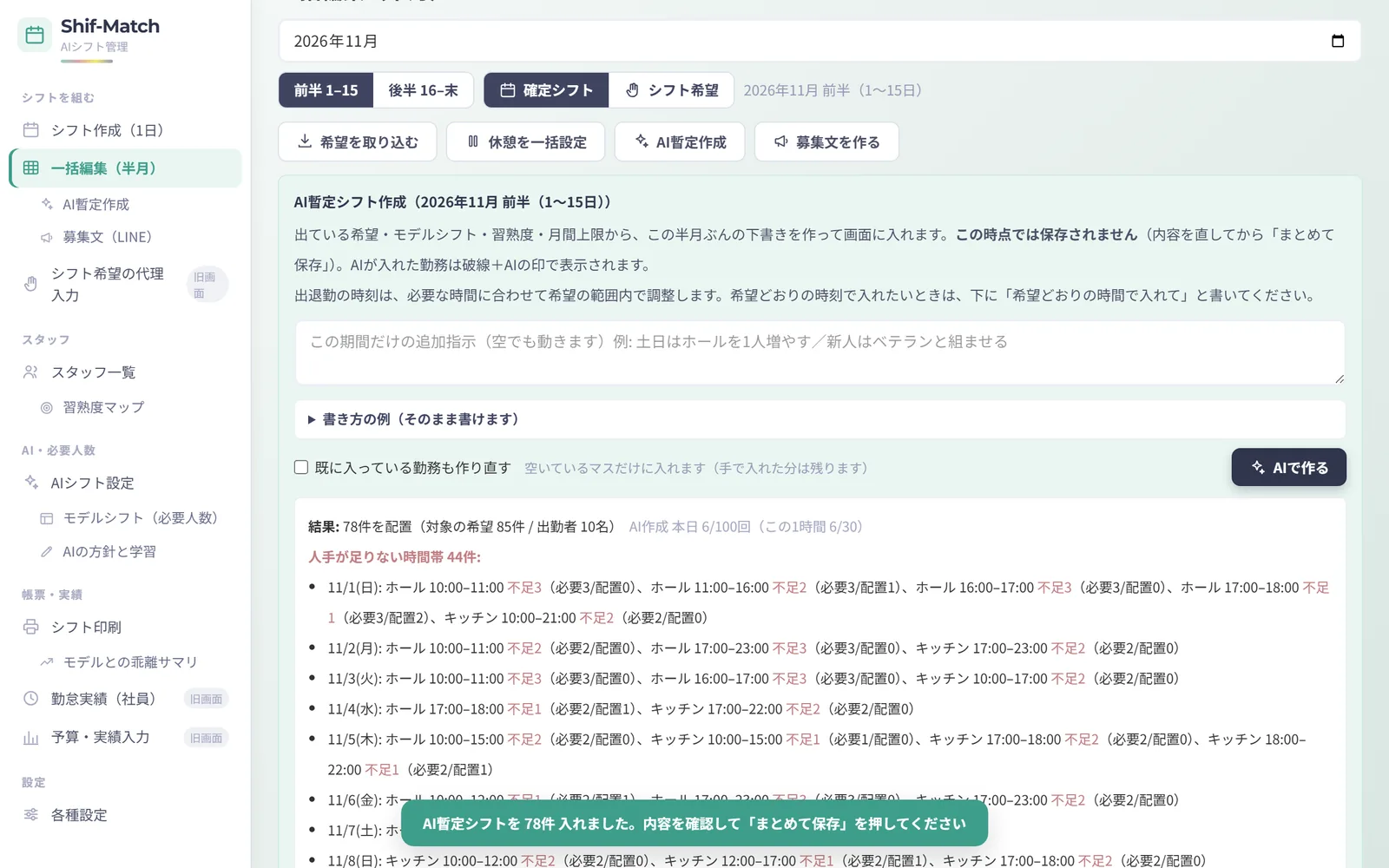Expand 書き方の例（そのまま書けます） section
The image size is (1389, 868).
[x=820, y=419]
